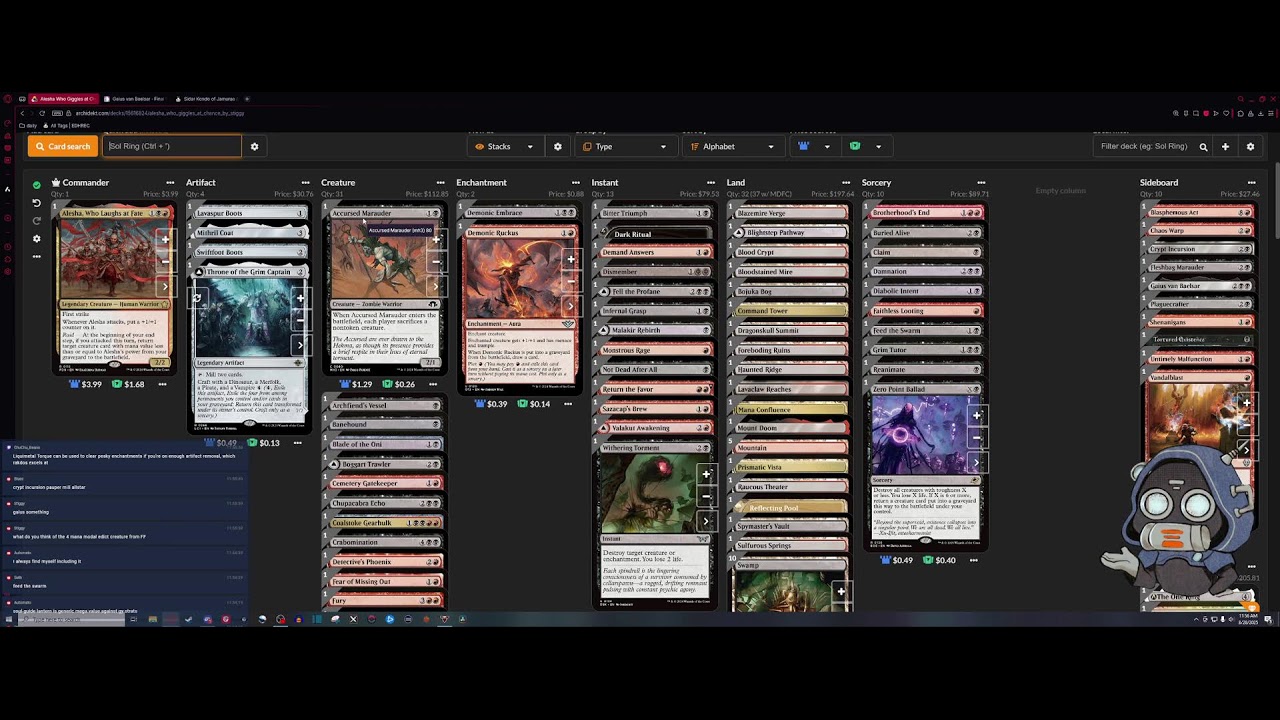This screenshot has width=1280, height=720.
Task: Click the plus icon beside filter deck
Action: 1225,146
